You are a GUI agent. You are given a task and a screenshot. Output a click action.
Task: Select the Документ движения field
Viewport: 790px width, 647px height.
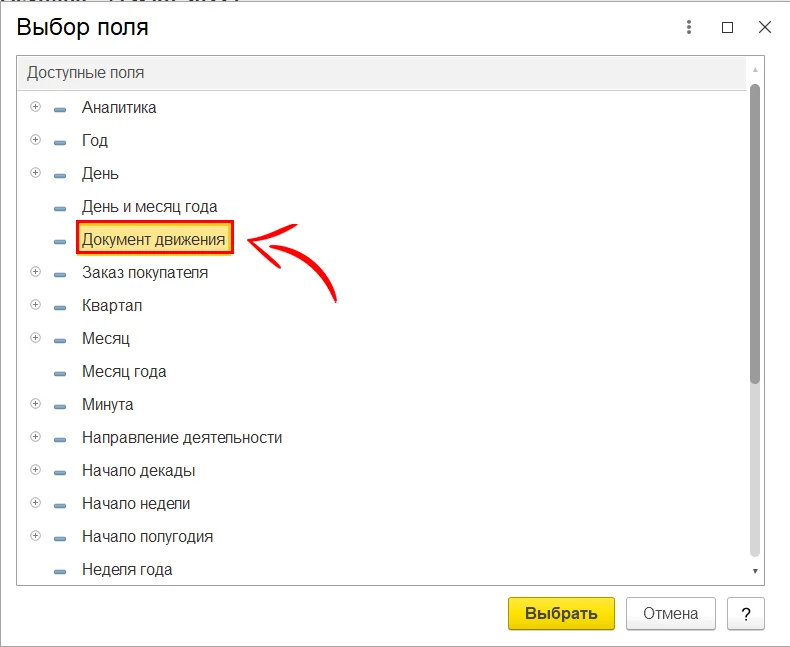[153, 240]
